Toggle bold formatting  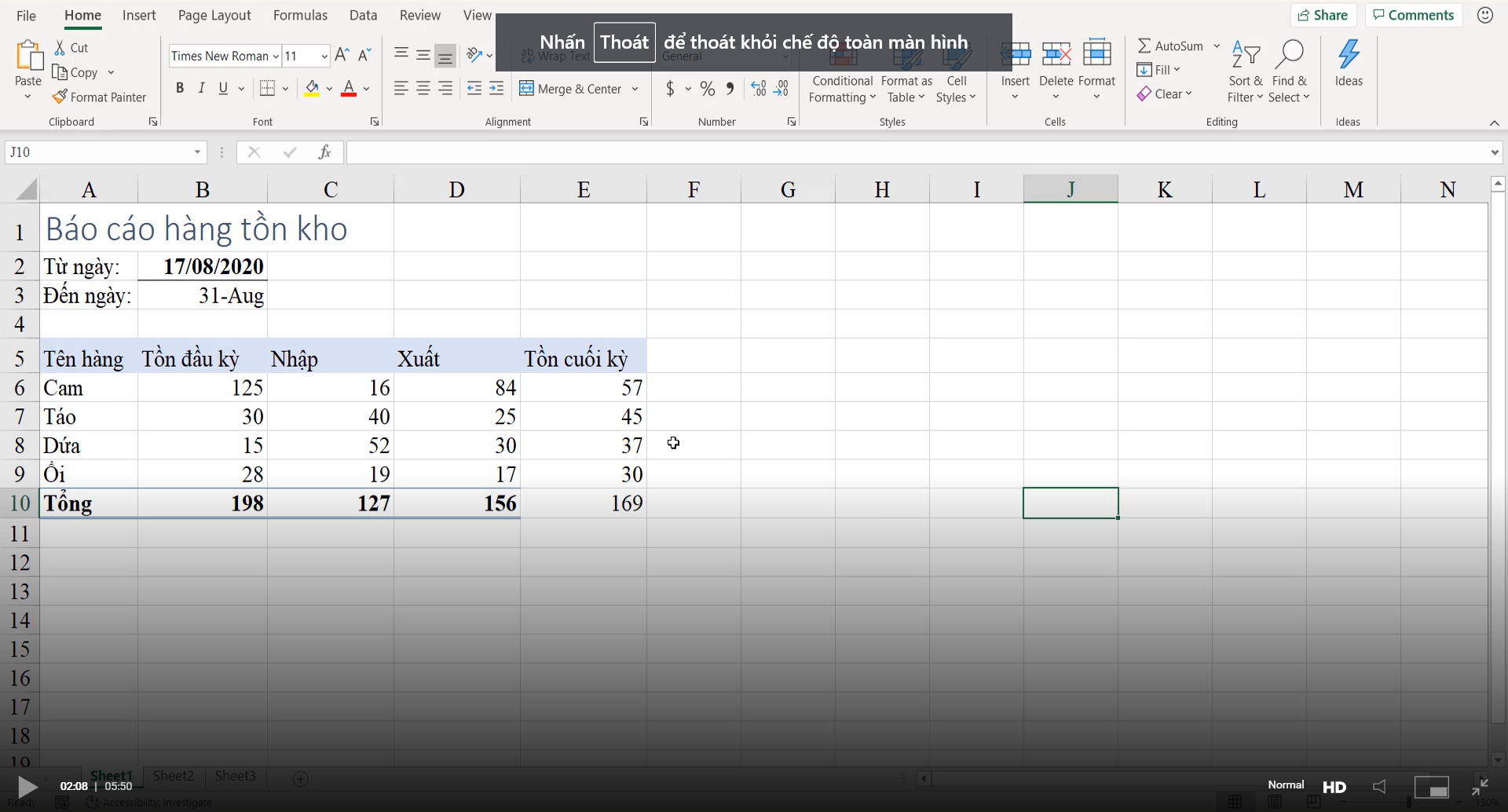180,89
